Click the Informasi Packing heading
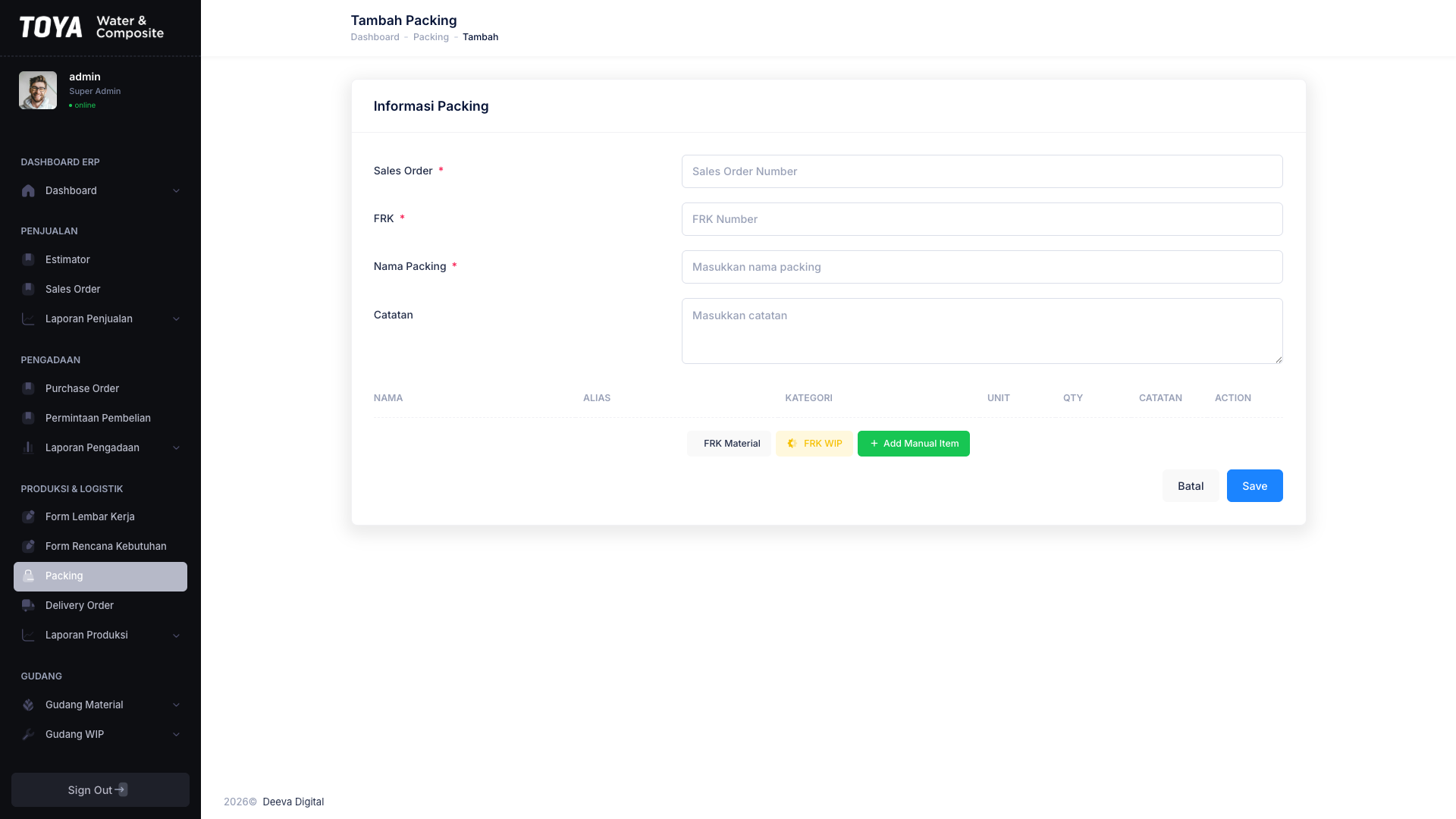The image size is (1456, 819). point(431,106)
